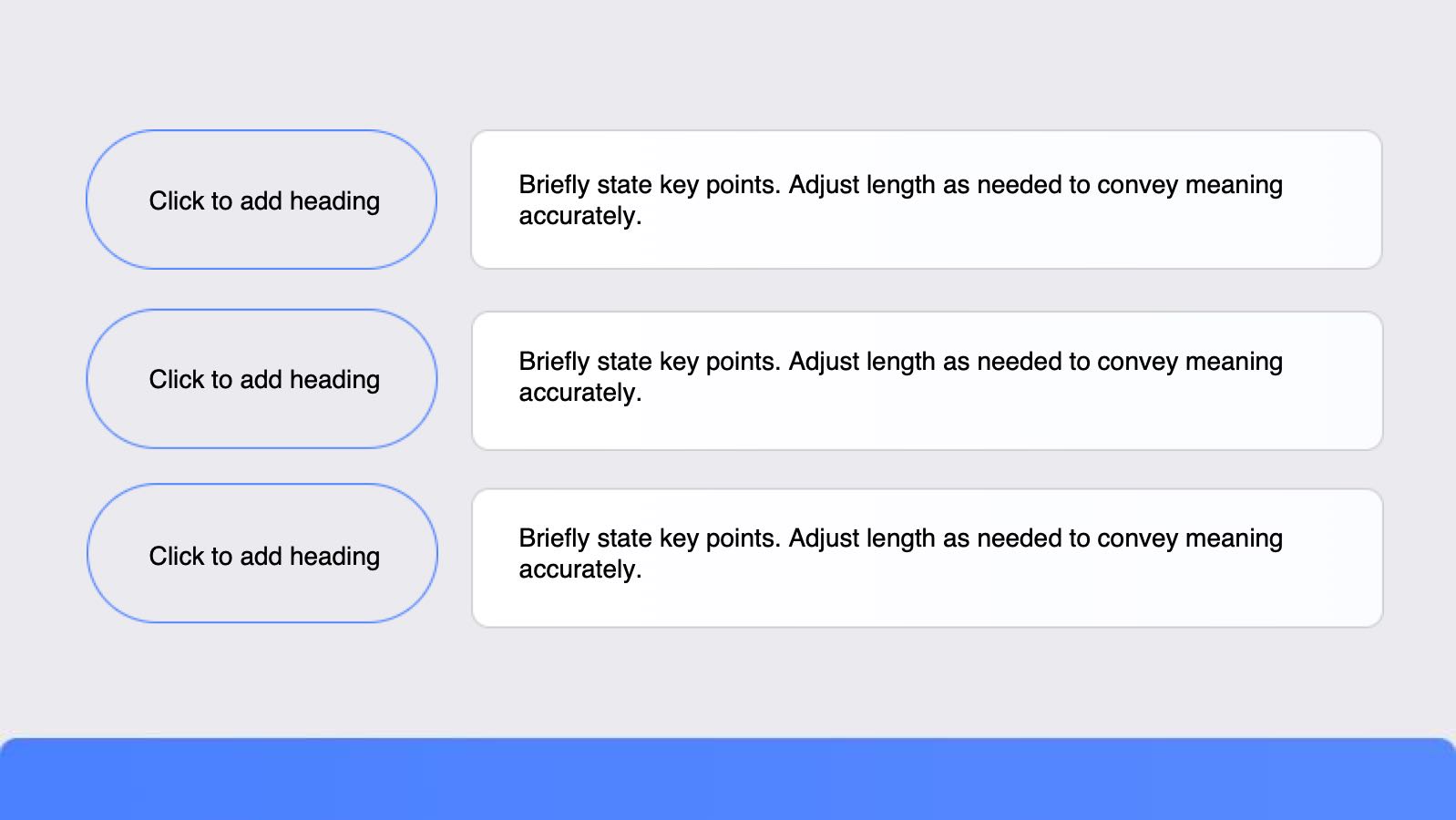The height and width of the screenshot is (820, 1456).
Task: Click the word "accurately." in top text box
Action: (x=579, y=216)
